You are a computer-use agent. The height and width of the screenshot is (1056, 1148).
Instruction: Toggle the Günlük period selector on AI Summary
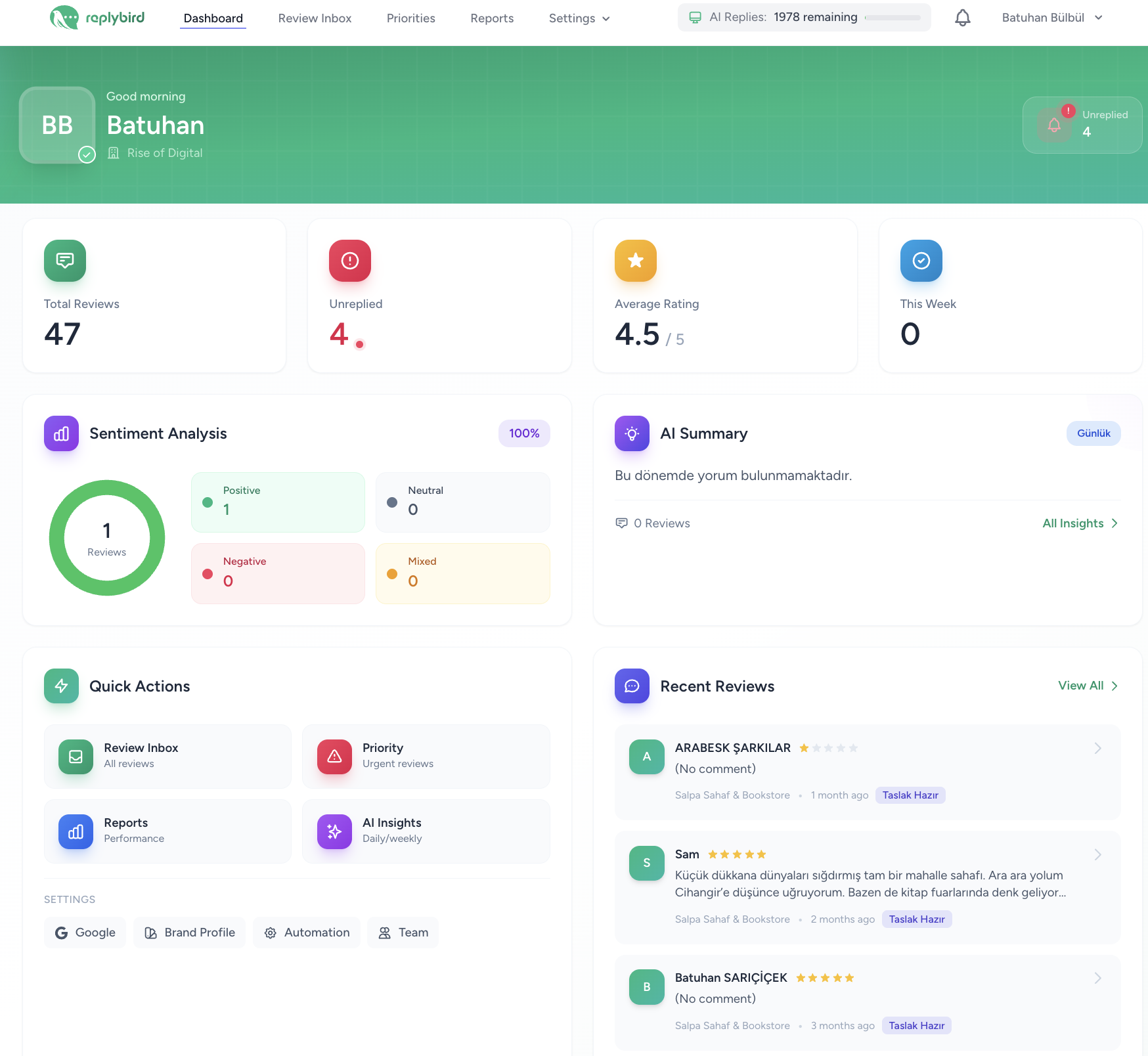(x=1093, y=433)
